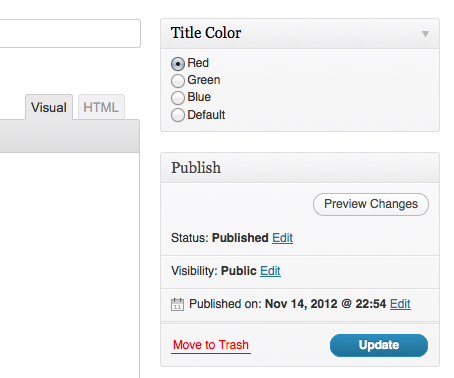Edit the Published status
The height and width of the screenshot is (378, 454).
282,238
